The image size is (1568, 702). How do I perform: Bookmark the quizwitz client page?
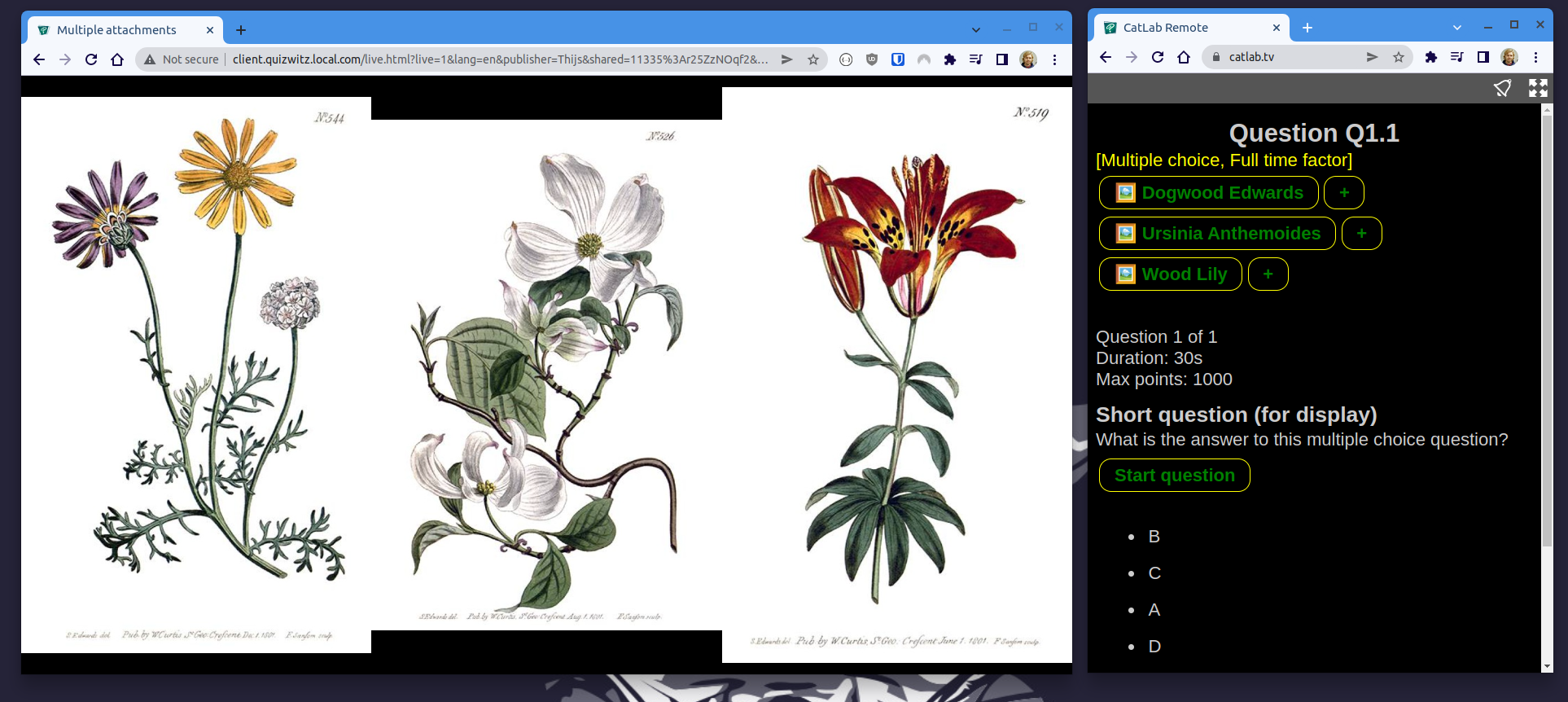click(x=812, y=59)
